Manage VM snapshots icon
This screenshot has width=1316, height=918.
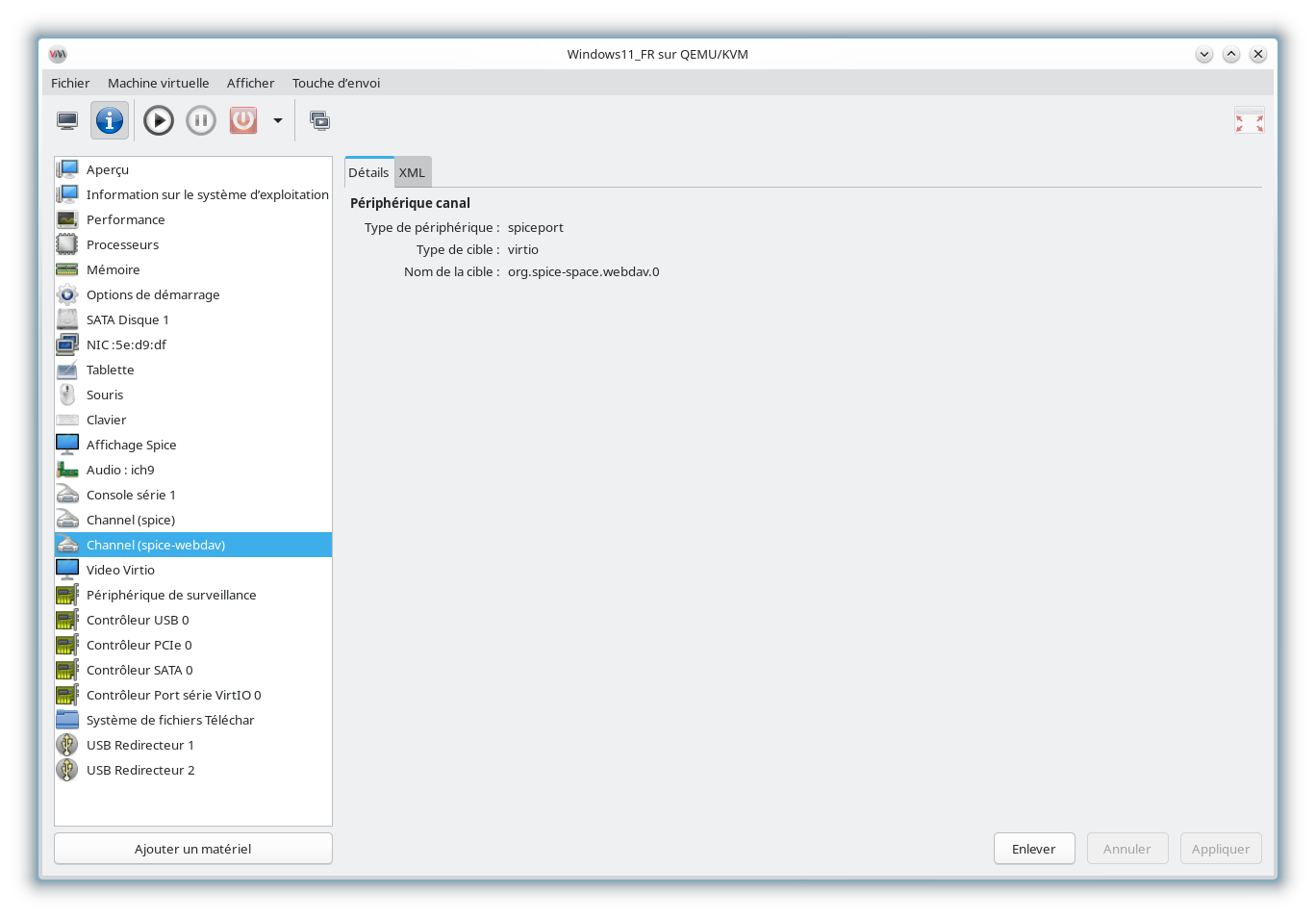point(319,120)
